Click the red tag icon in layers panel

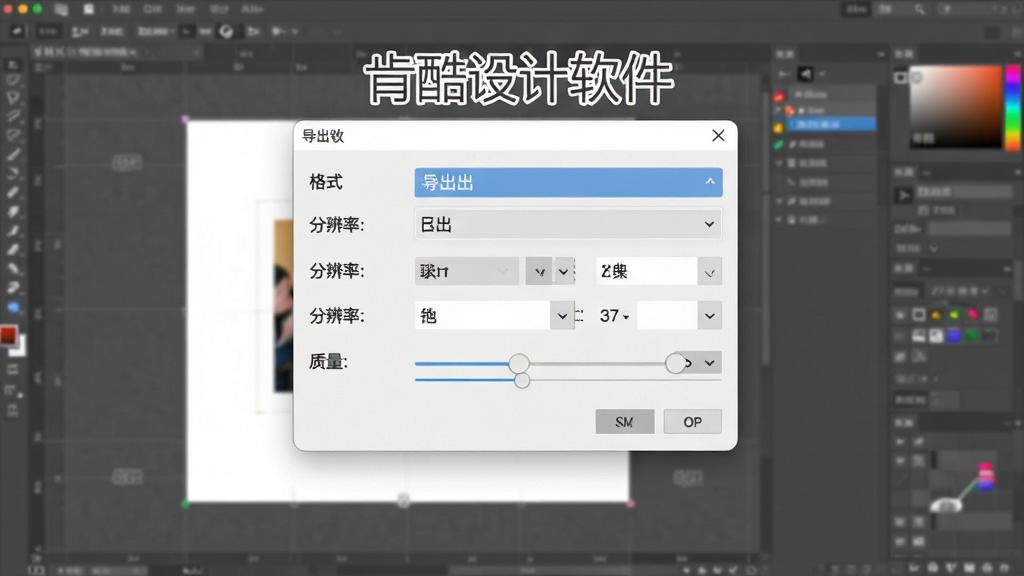778,97
